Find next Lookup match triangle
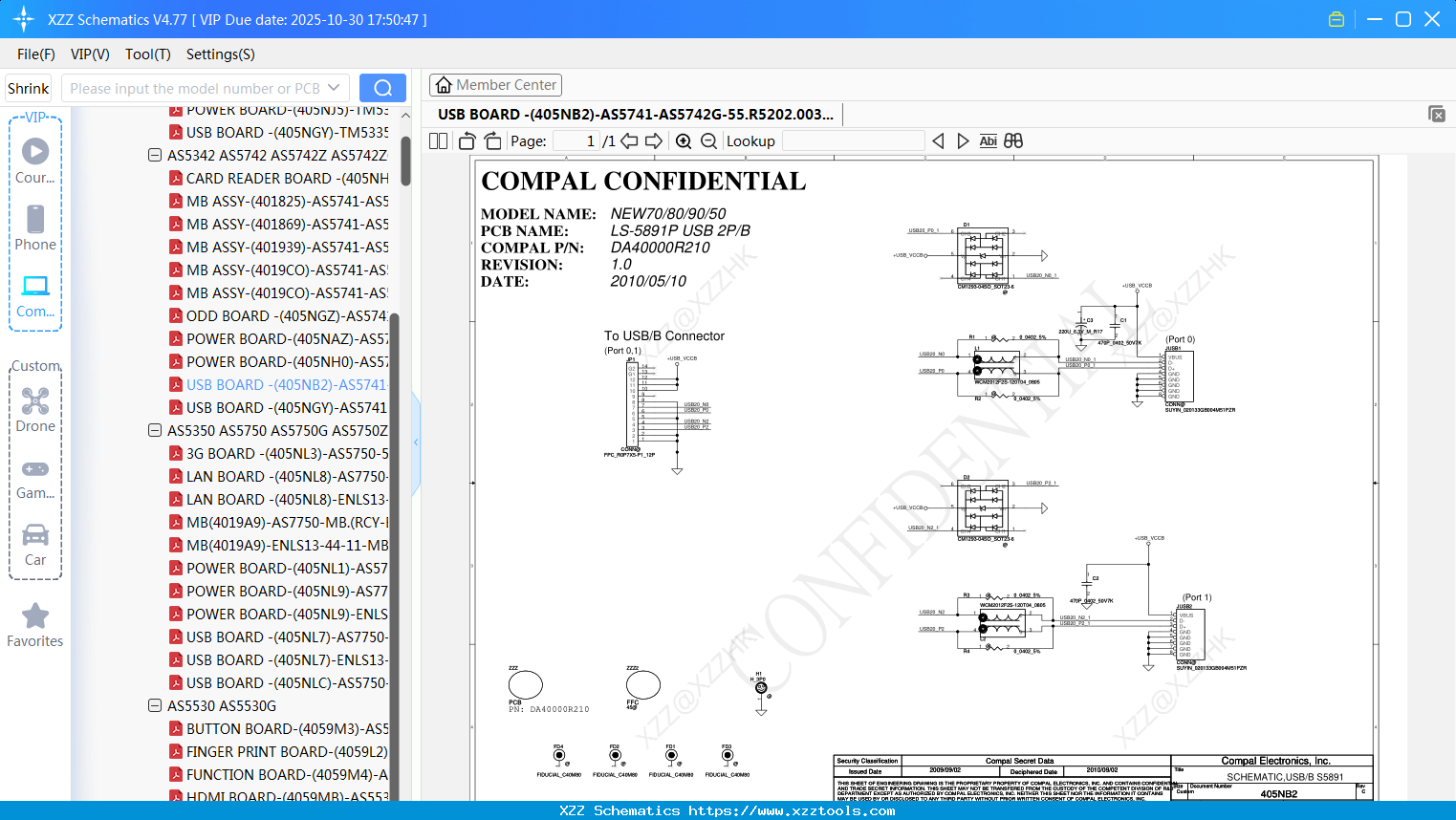 pos(963,140)
